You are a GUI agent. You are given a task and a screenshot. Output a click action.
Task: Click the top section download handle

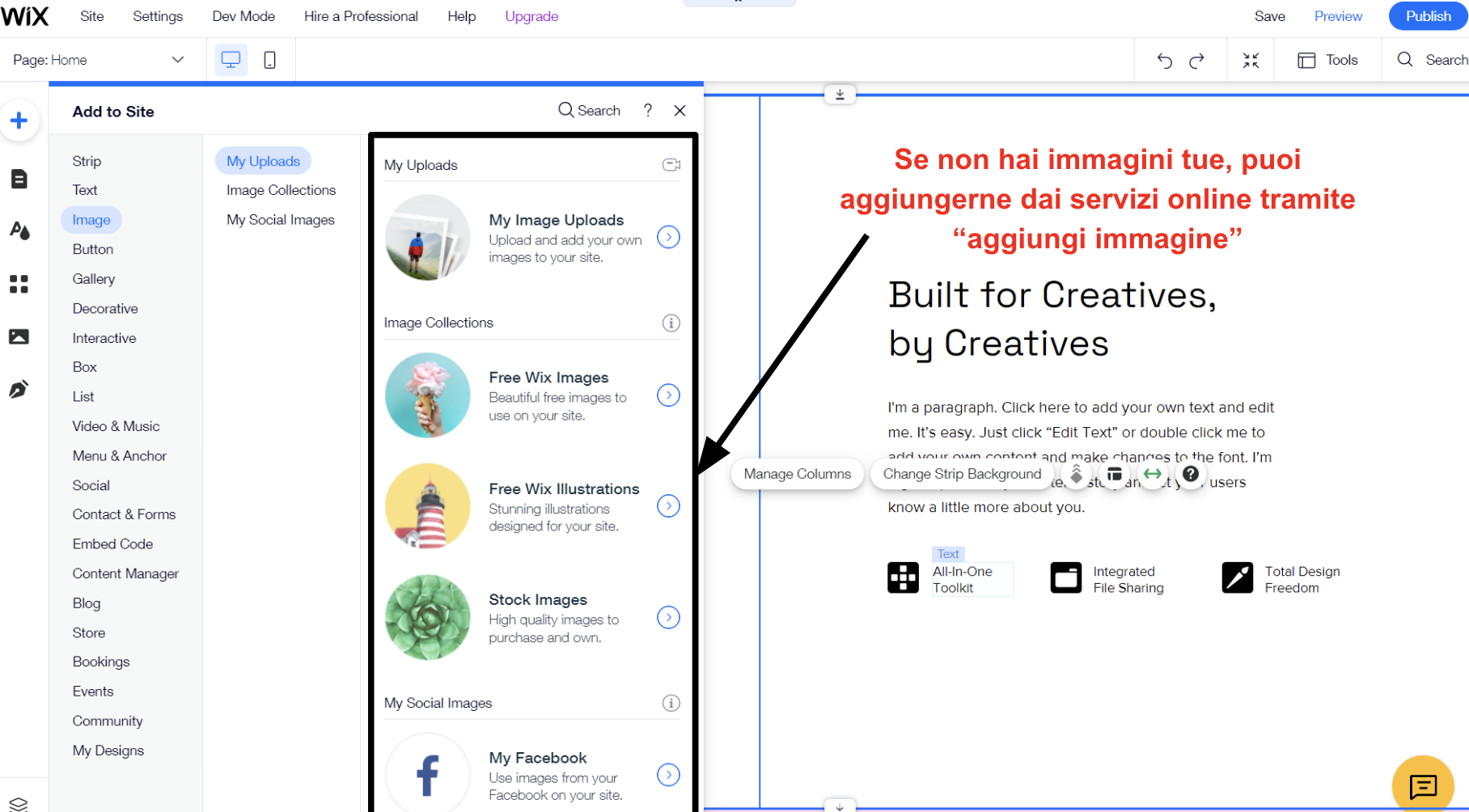tap(840, 95)
